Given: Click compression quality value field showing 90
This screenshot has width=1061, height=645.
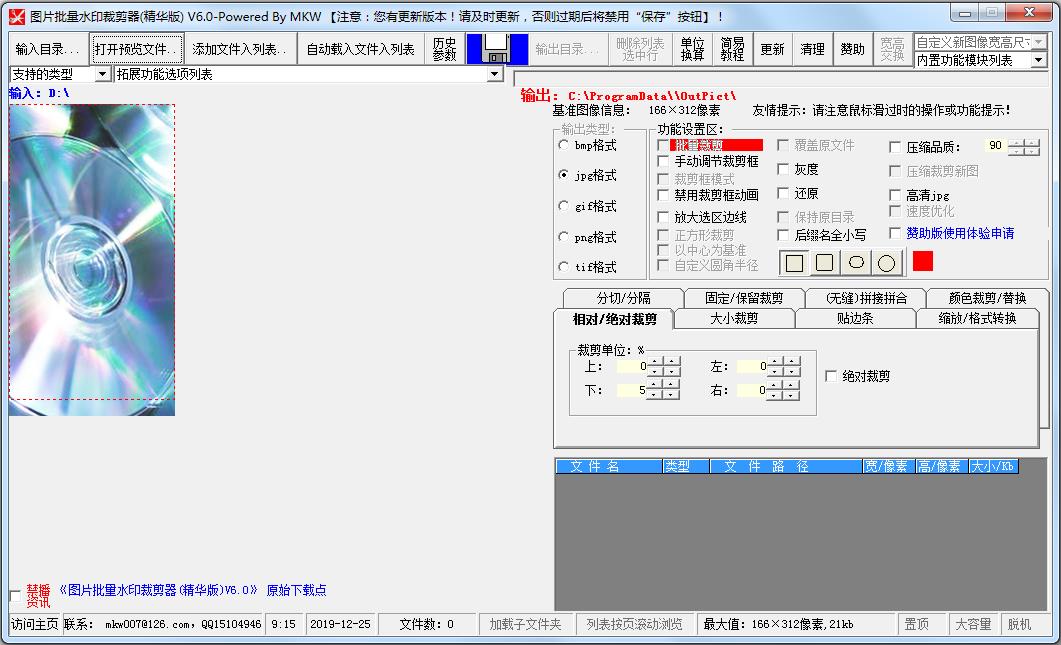Looking at the screenshot, I should (x=993, y=146).
